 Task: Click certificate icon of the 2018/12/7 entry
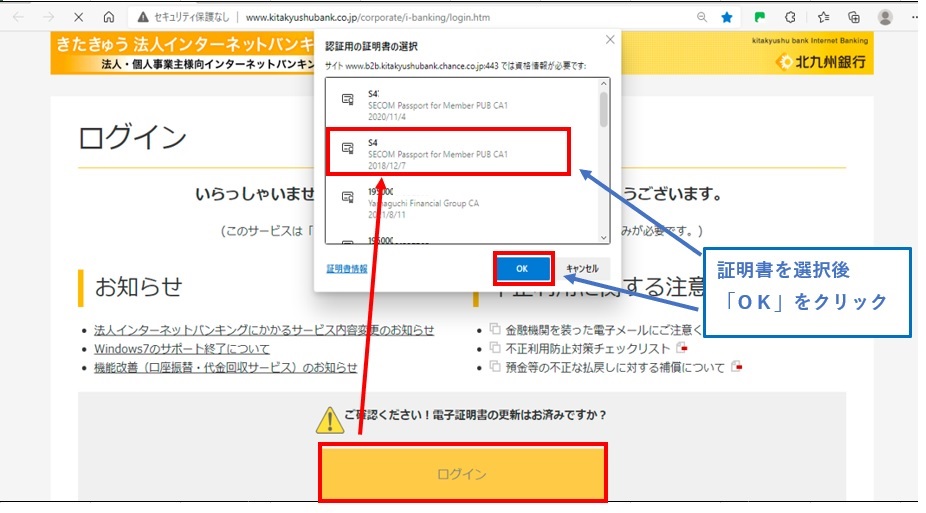point(348,148)
